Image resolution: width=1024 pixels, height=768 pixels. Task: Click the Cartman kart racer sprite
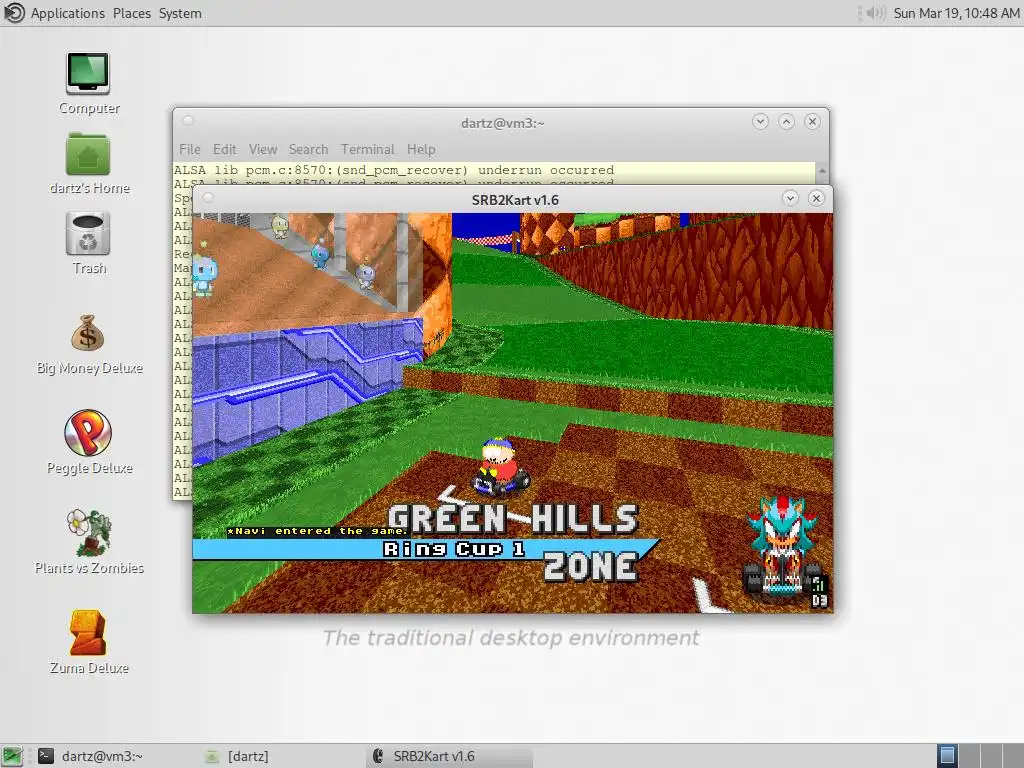click(x=500, y=466)
